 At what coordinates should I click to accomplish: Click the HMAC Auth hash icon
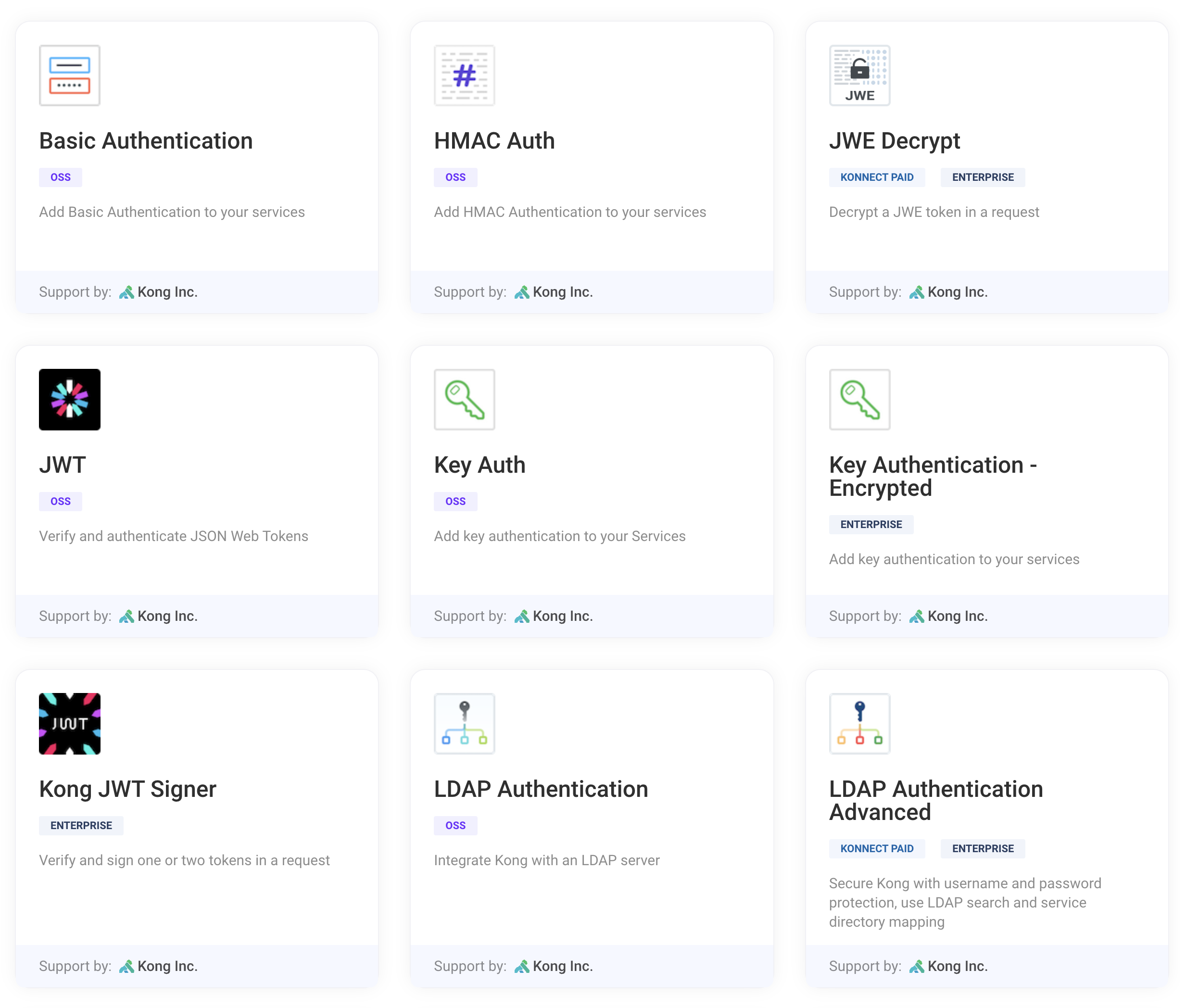coord(464,76)
